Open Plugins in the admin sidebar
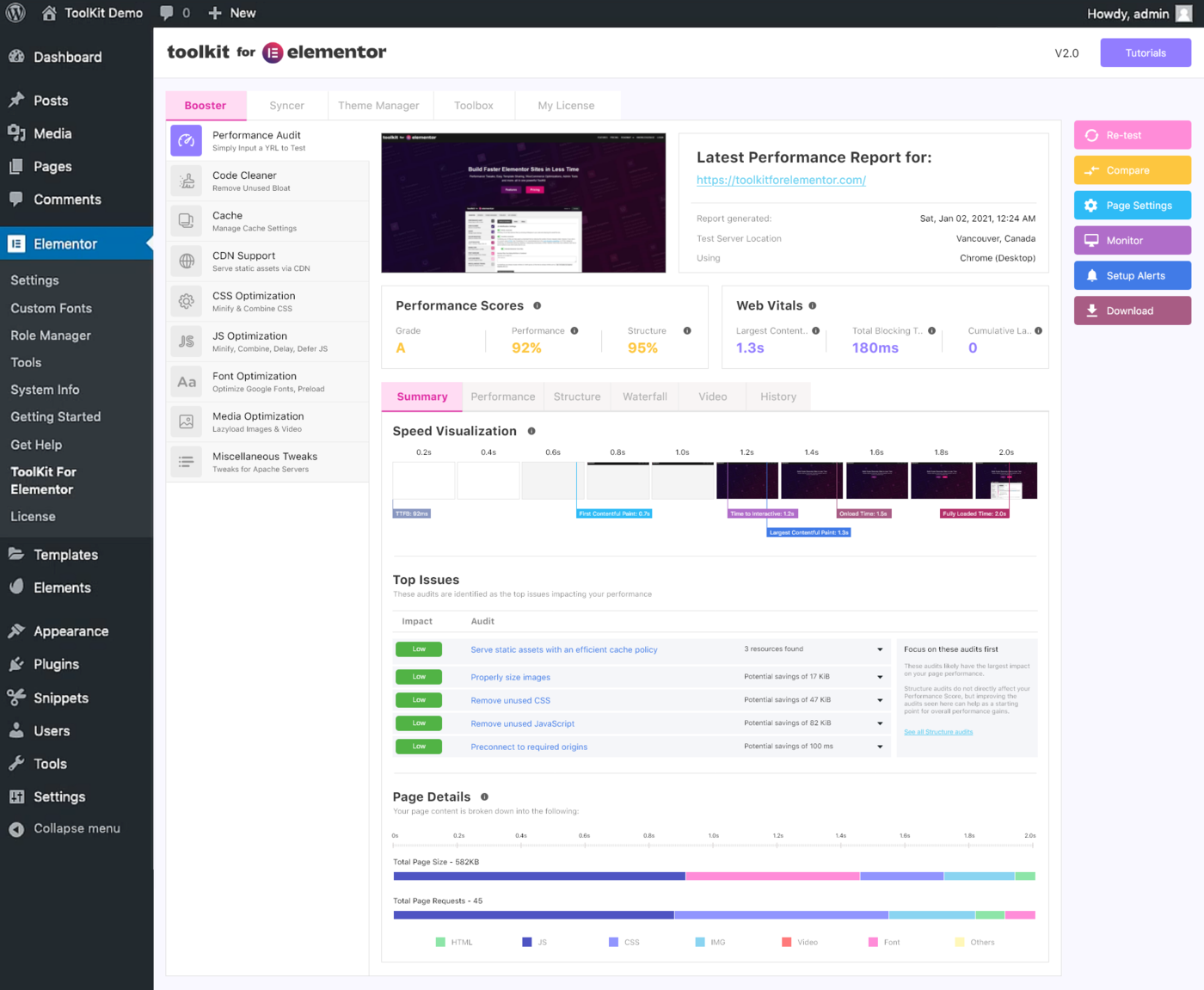 [x=56, y=664]
